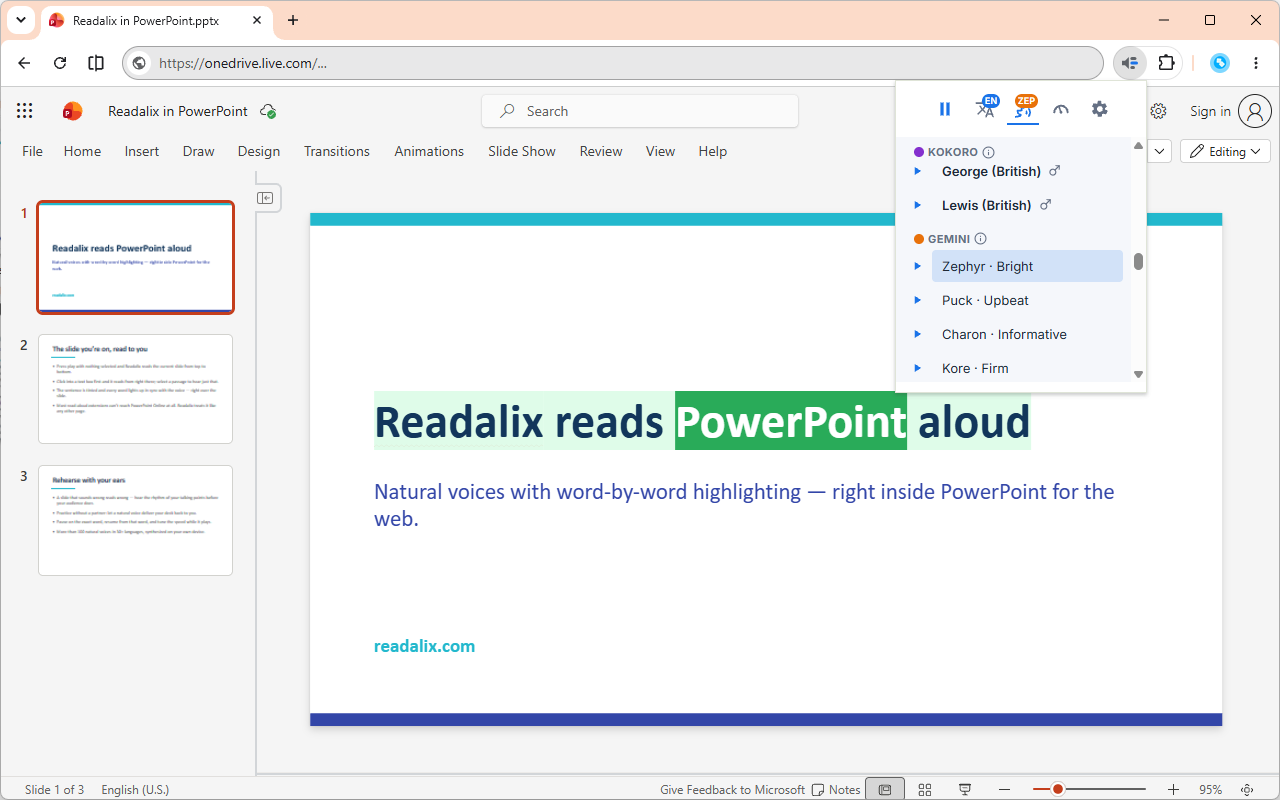Switch to Slide Sorter view

pos(925,789)
